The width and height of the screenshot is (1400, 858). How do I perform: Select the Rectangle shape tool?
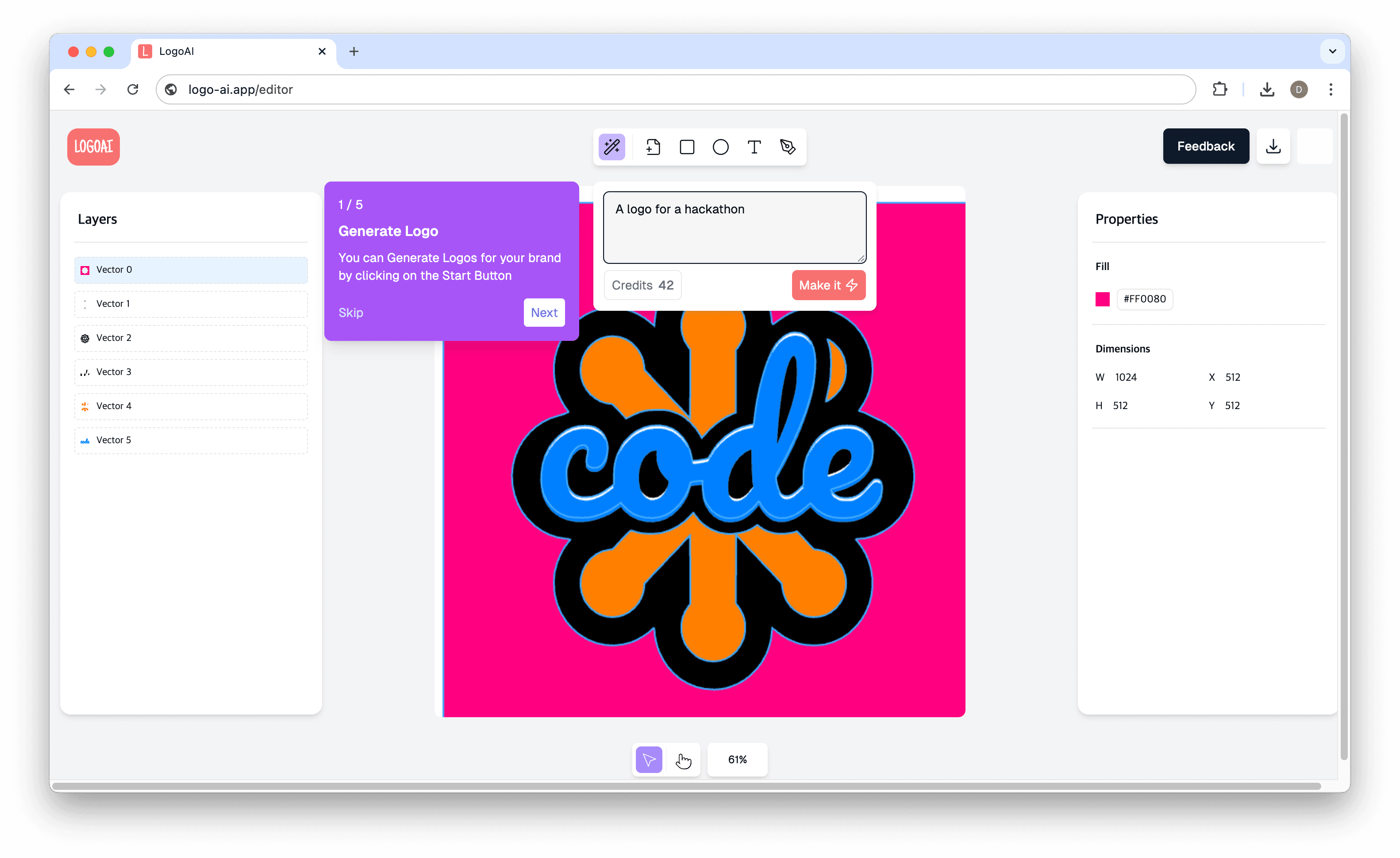click(x=686, y=147)
